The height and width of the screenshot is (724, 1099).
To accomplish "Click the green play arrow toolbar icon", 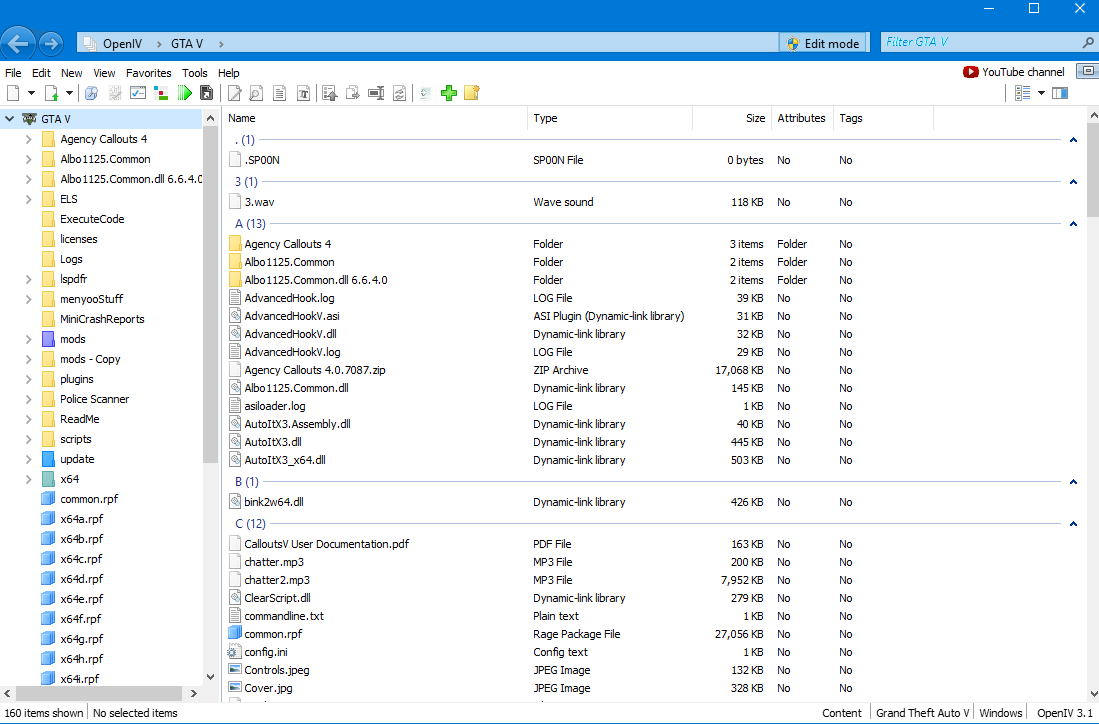I will pos(184,93).
